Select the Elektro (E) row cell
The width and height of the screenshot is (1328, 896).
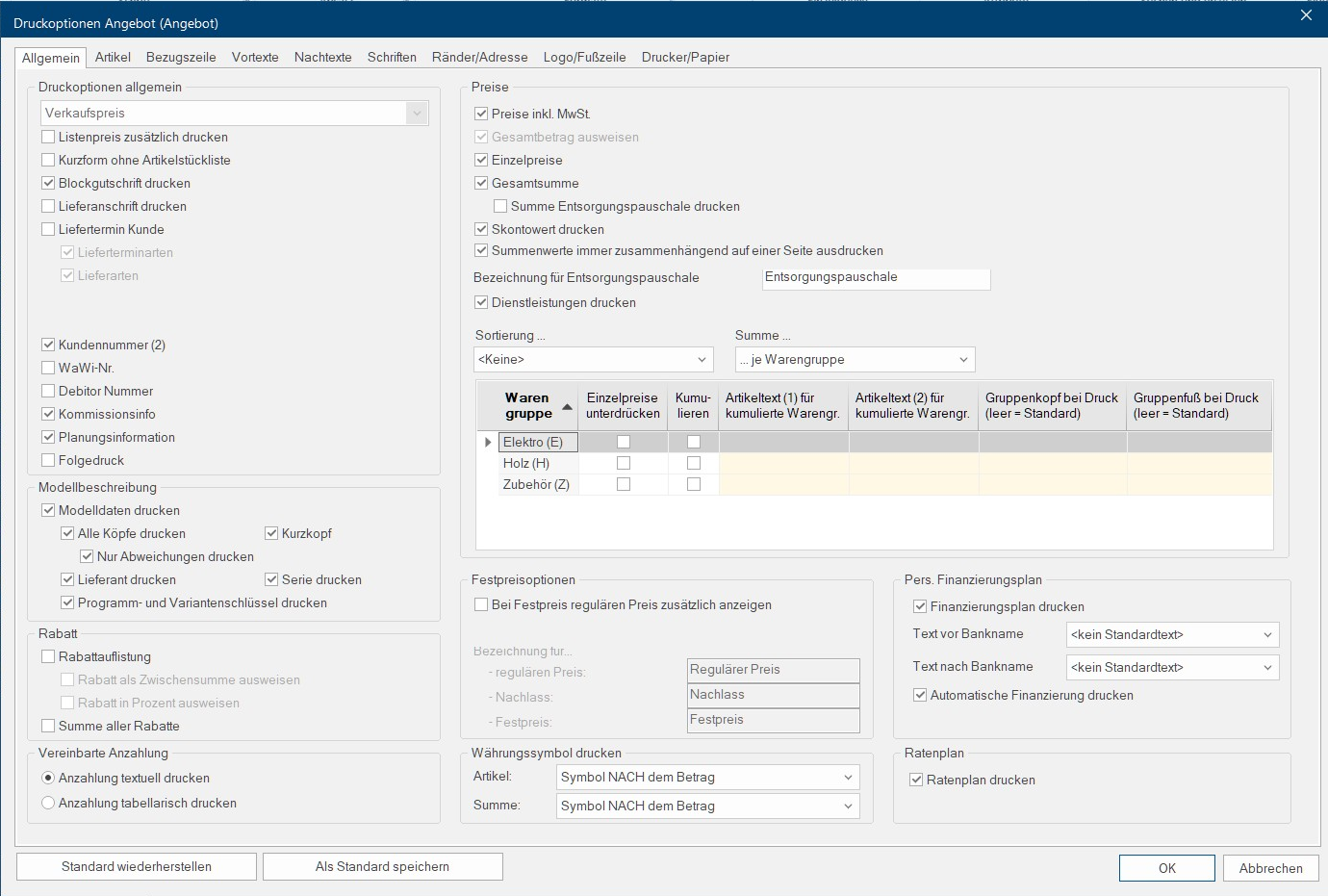tap(538, 443)
